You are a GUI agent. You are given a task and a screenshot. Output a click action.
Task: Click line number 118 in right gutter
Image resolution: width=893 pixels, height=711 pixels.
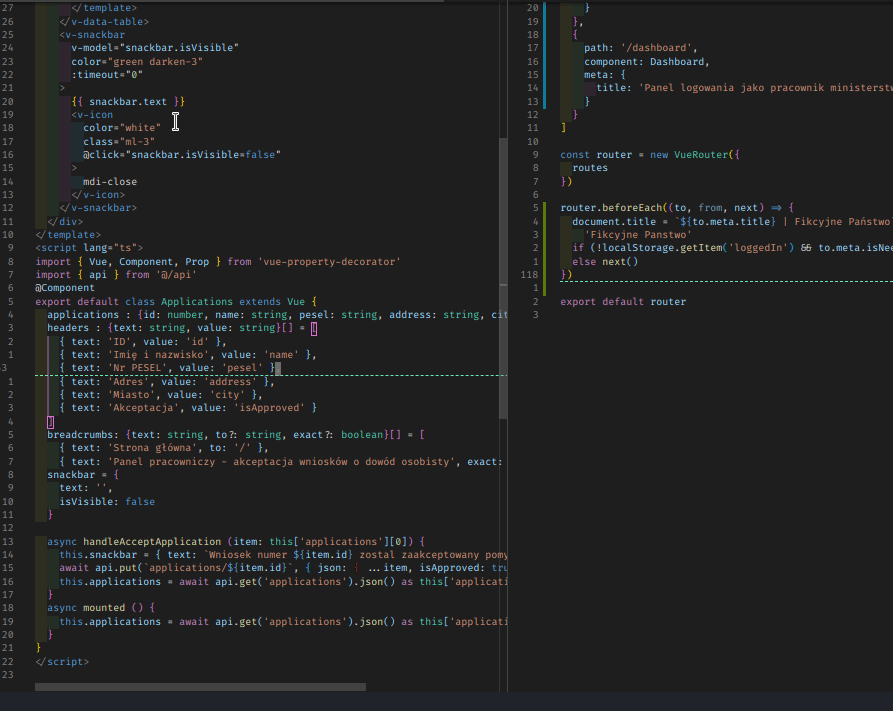coord(529,275)
